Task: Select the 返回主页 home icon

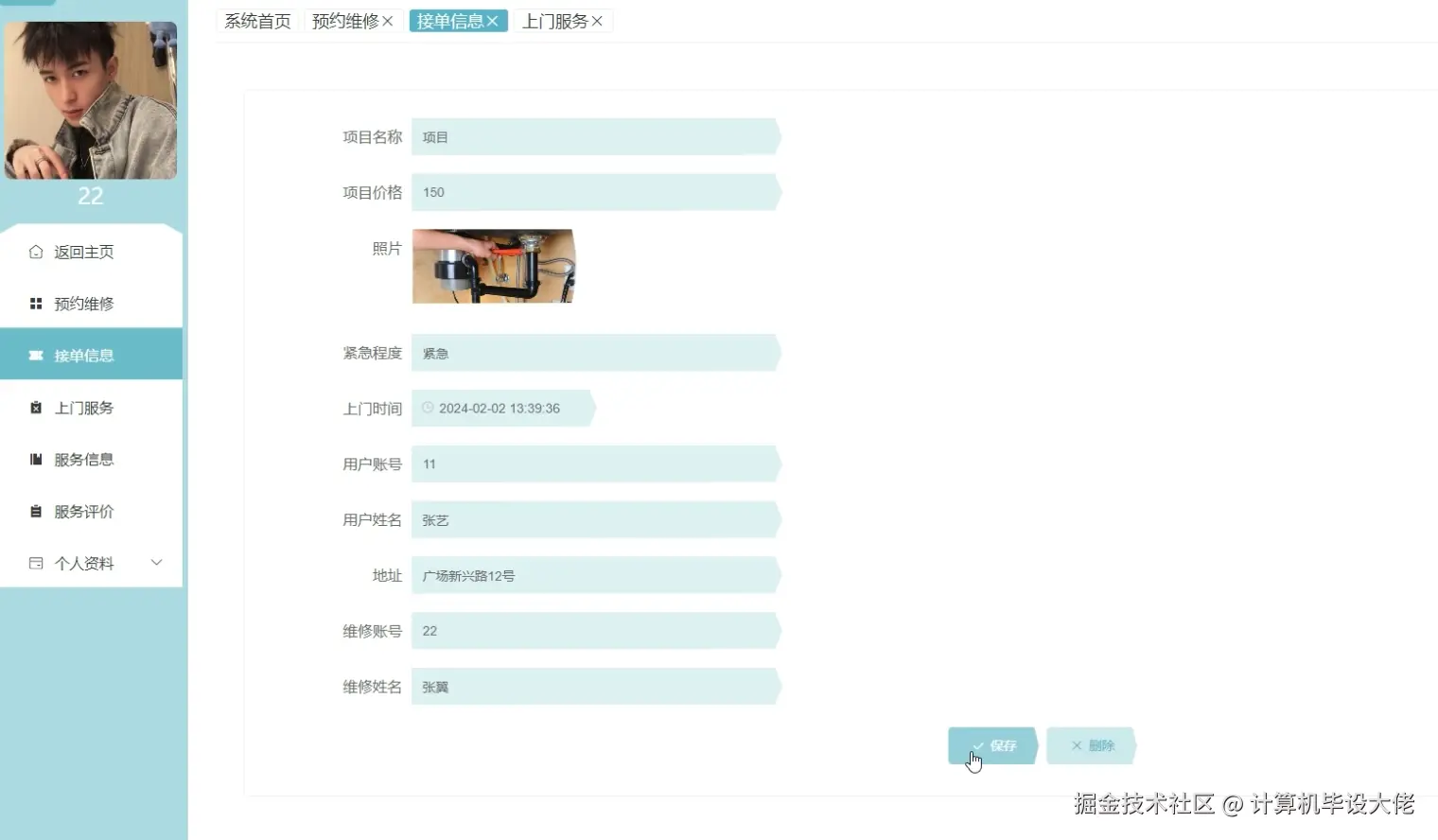Action: (34, 252)
